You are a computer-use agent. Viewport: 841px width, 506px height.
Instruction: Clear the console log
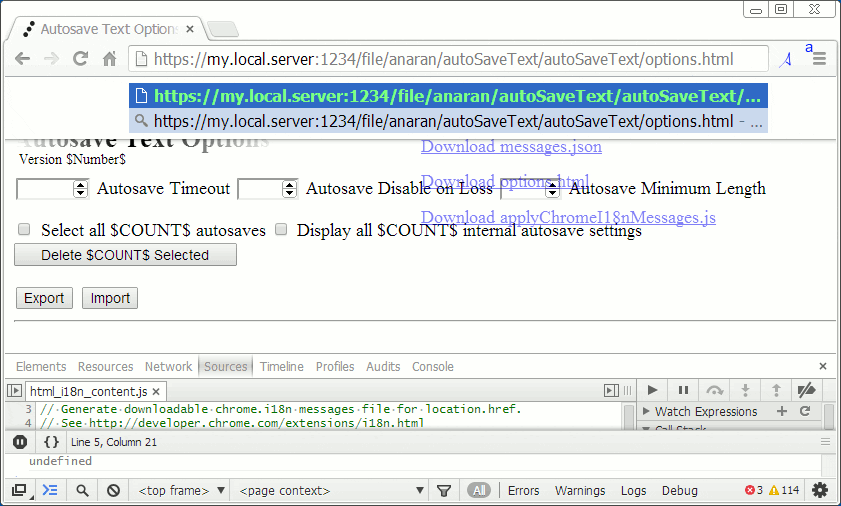tap(114, 491)
